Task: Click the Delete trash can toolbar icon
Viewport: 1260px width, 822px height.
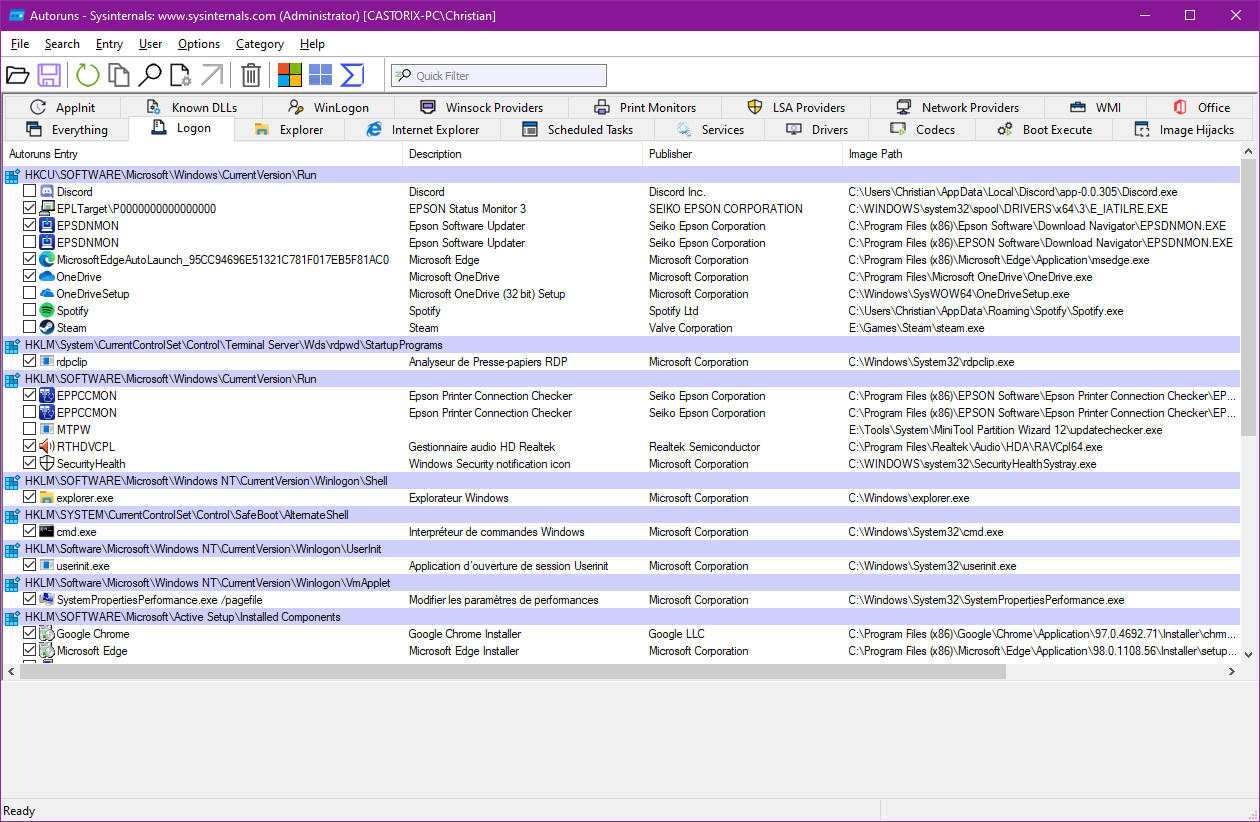Action: (251, 75)
